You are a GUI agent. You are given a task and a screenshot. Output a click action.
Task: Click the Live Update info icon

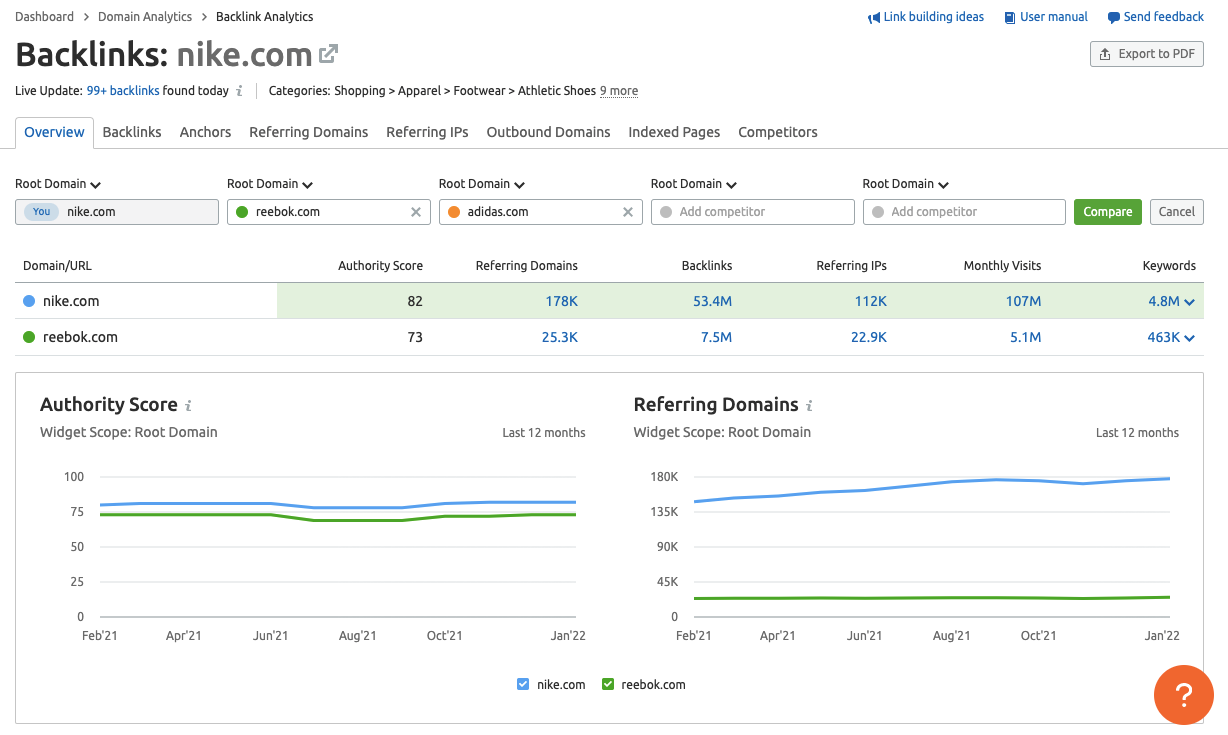pyautogui.click(x=239, y=91)
